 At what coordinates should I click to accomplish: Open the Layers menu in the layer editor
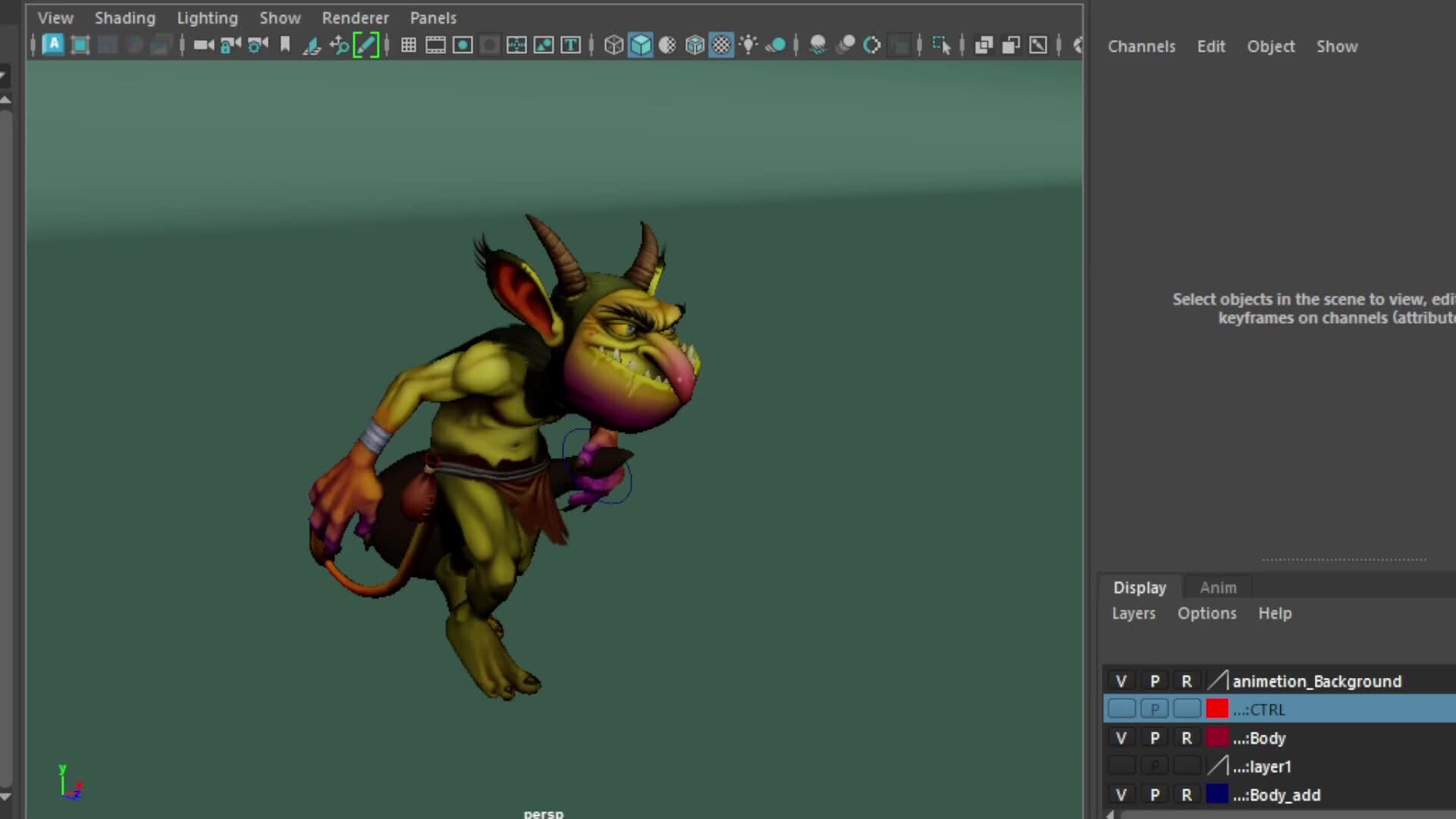click(x=1133, y=613)
